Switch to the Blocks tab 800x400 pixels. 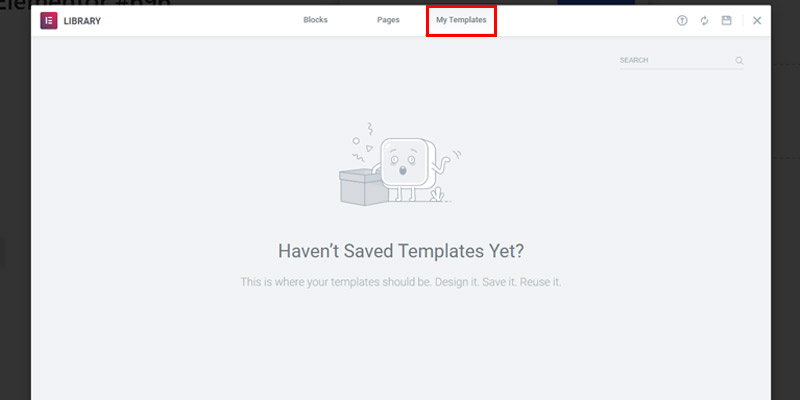click(315, 20)
